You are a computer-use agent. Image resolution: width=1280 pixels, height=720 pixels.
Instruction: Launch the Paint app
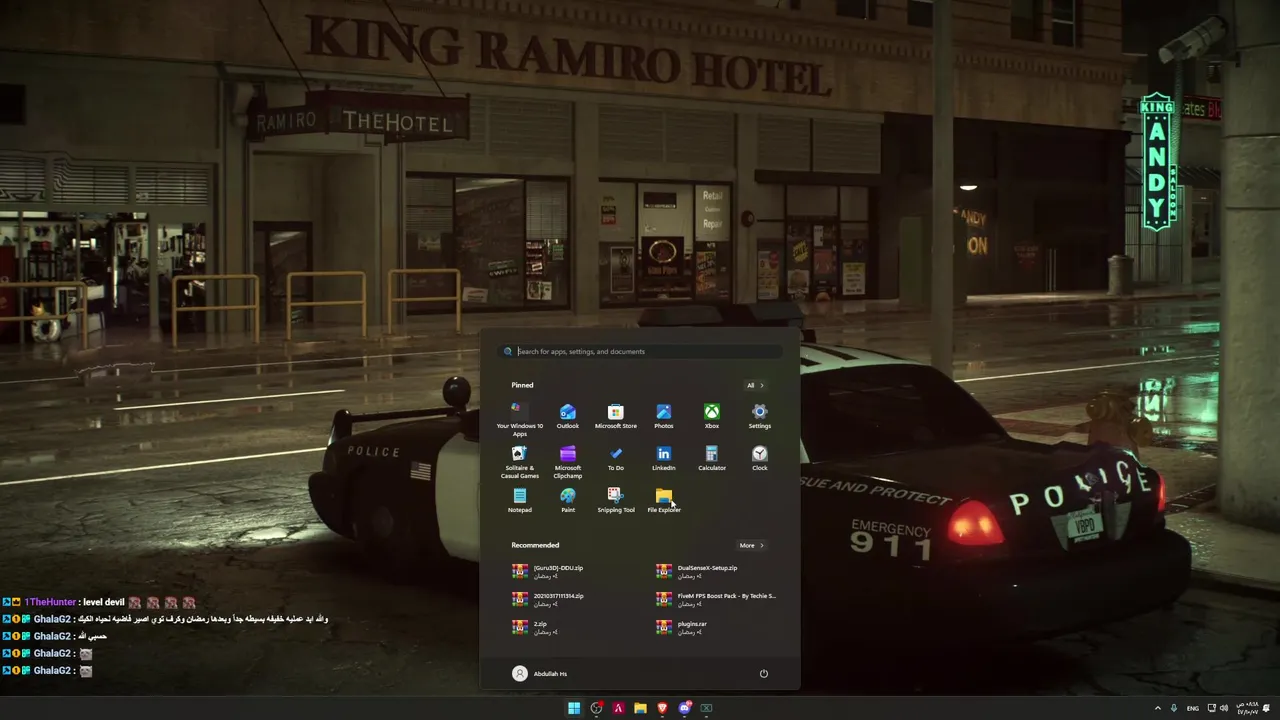pos(568,501)
